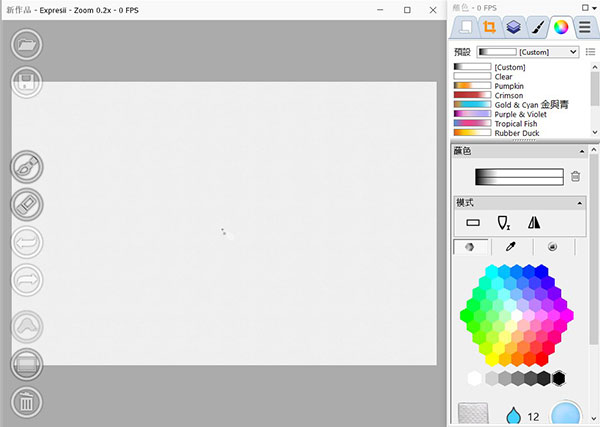Click the paper texture thumbnail at bottom
This screenshot has height=427, width=600.
coord(473,414)
